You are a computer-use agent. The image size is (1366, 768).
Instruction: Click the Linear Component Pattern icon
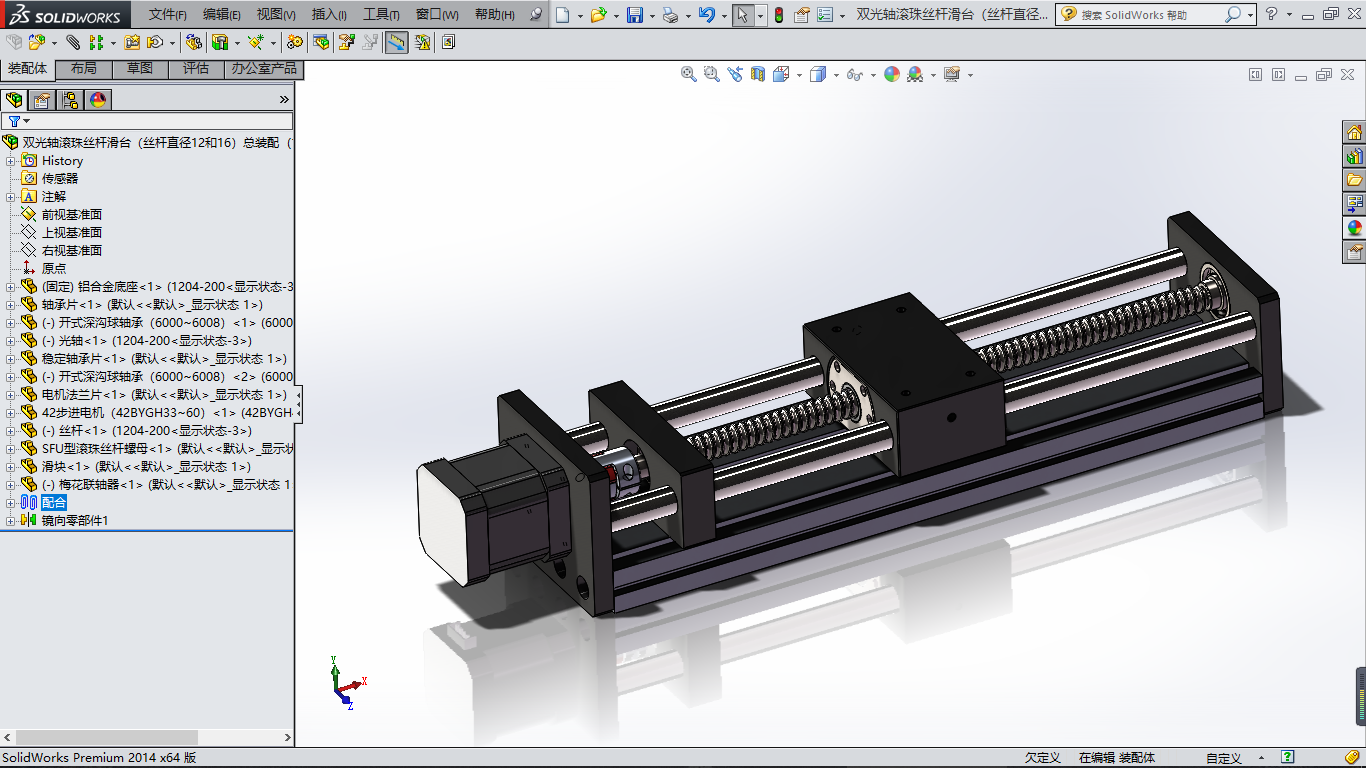point(97,42)
